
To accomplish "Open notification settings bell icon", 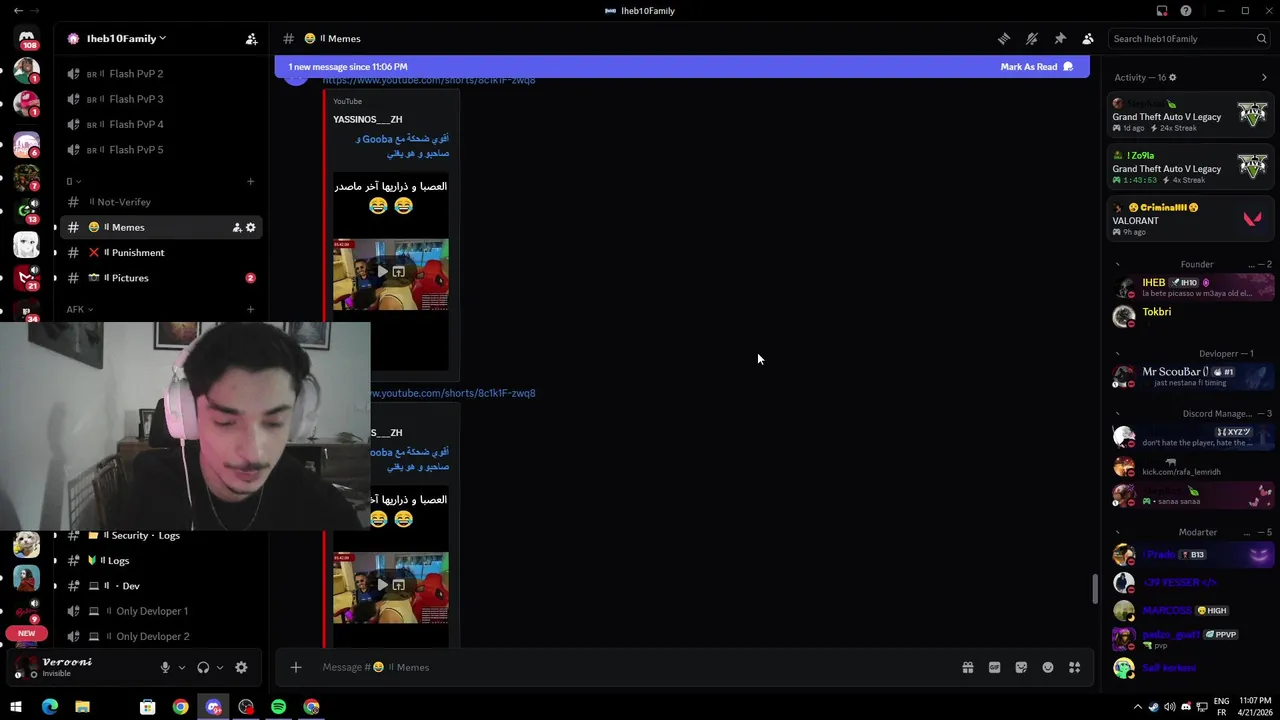I will point(1031,39).
